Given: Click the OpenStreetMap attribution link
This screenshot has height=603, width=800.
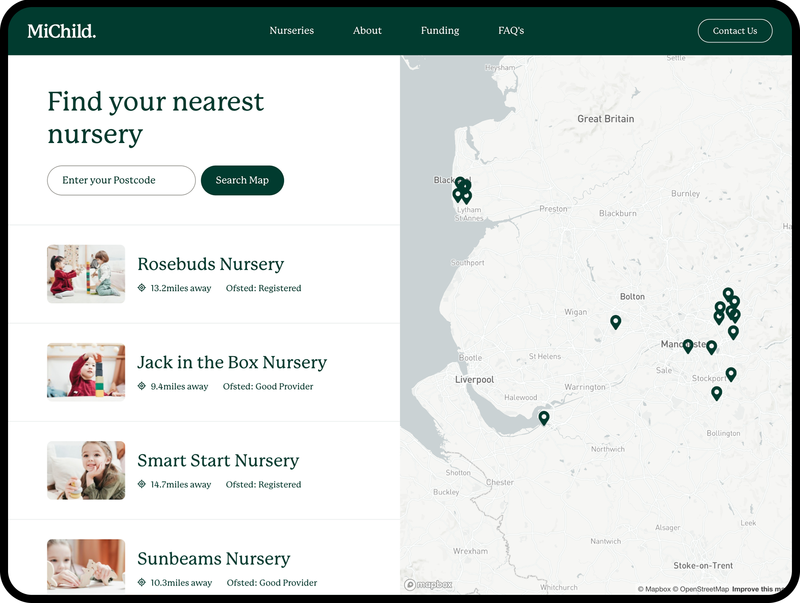Looking at the screenshot, I should (703, 589).
